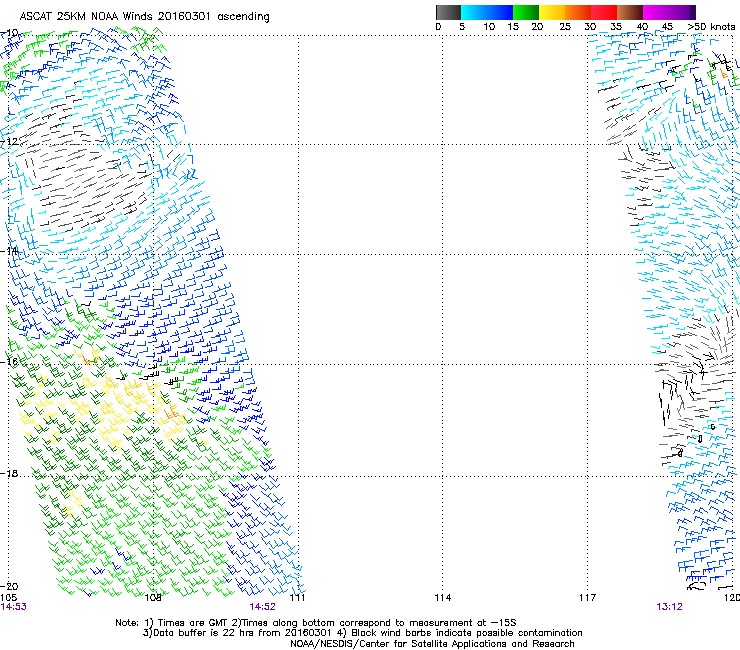Click the purple 14:53 swath time
Image resolution: width=740 pixels, height=650 pixels.
[x=13, y=607]
